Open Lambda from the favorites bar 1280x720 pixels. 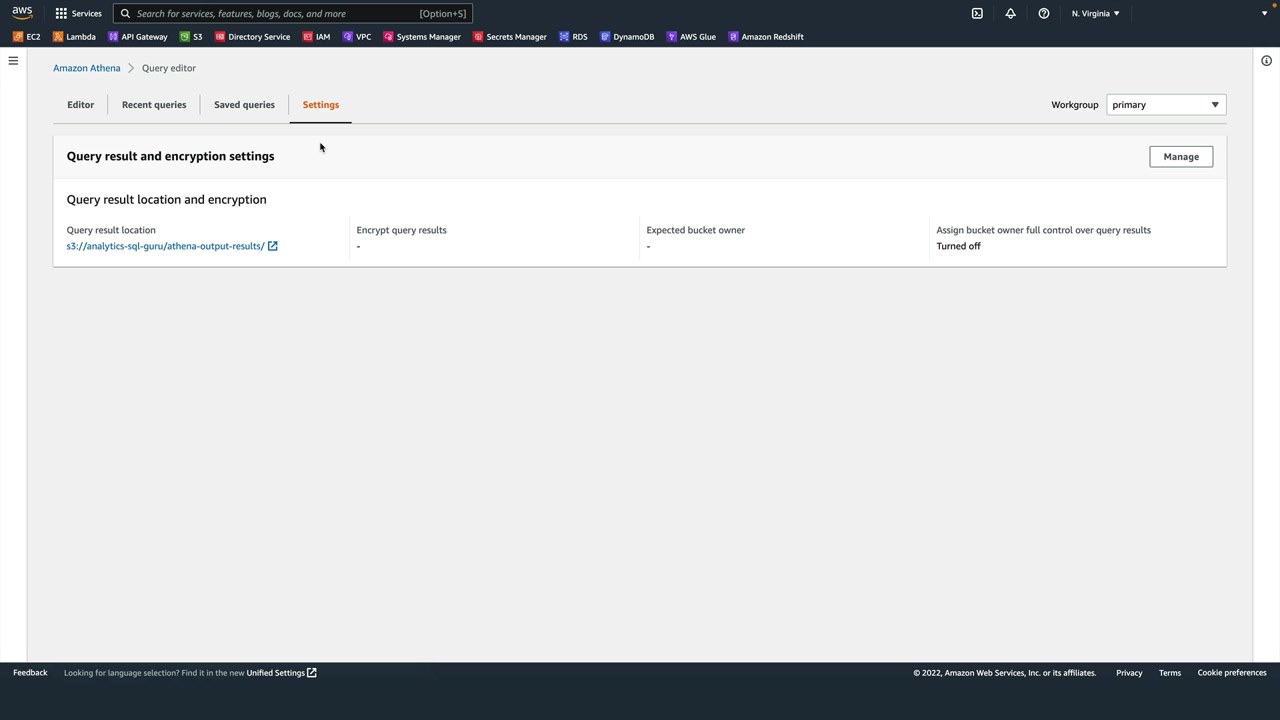(x=74, y=37)
